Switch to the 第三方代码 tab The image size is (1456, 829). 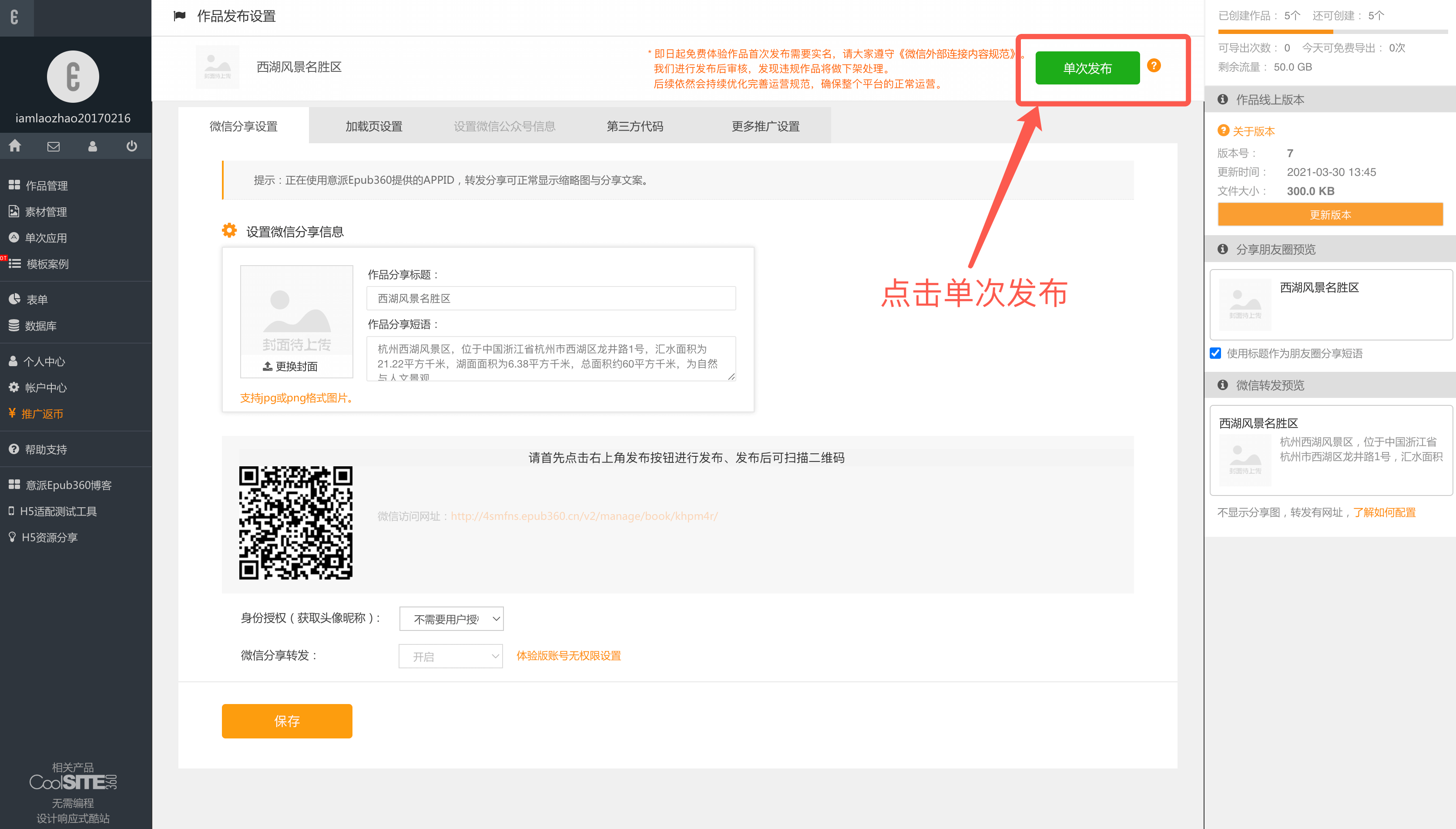636,126
